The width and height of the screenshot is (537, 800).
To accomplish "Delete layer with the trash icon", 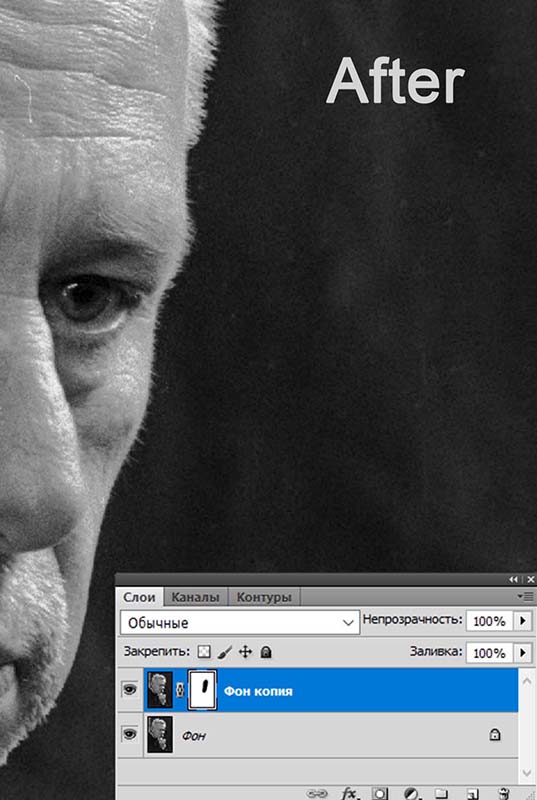I will [x=503, y=793].
